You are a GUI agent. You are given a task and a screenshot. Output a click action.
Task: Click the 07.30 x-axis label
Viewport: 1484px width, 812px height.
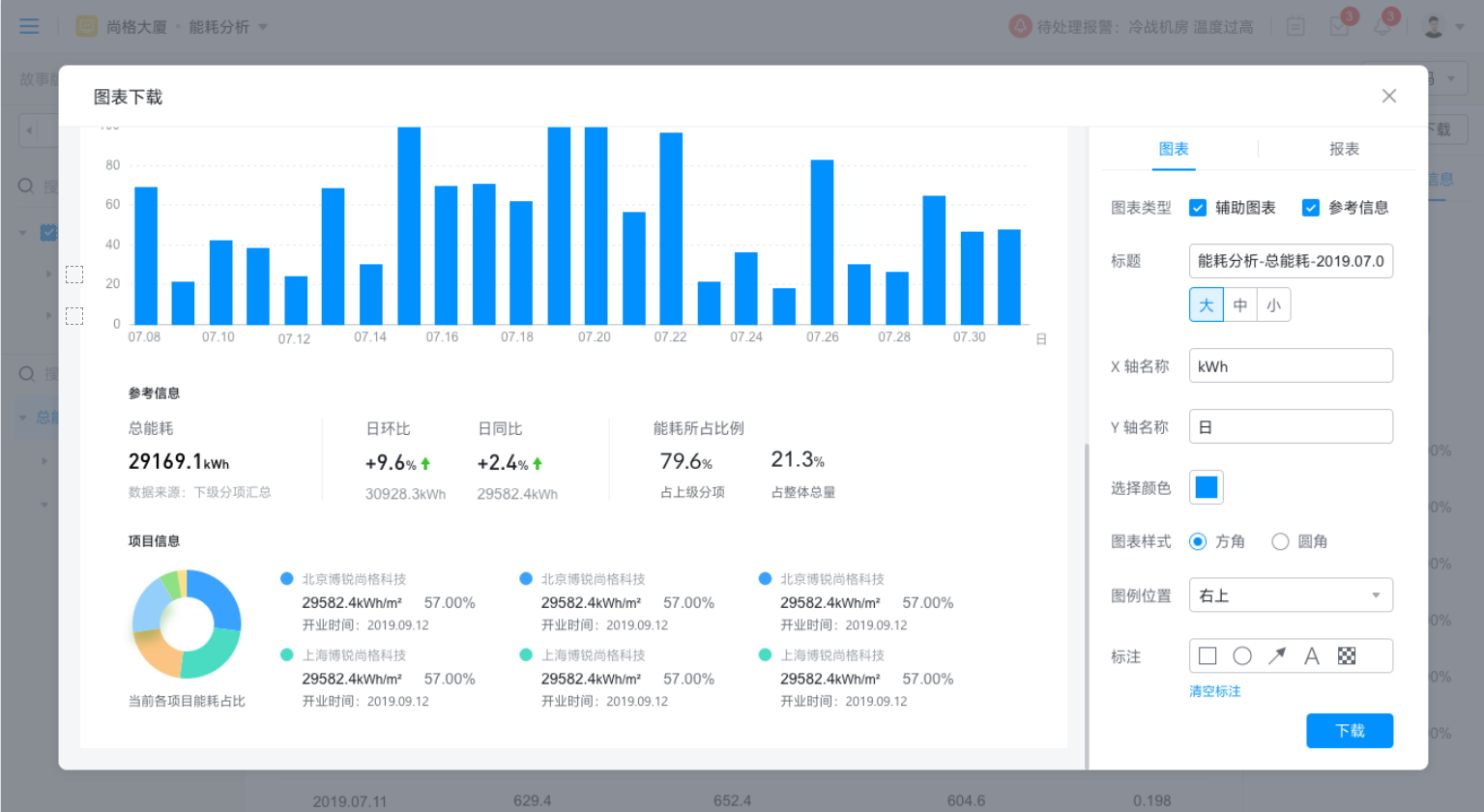pos(969,337)
